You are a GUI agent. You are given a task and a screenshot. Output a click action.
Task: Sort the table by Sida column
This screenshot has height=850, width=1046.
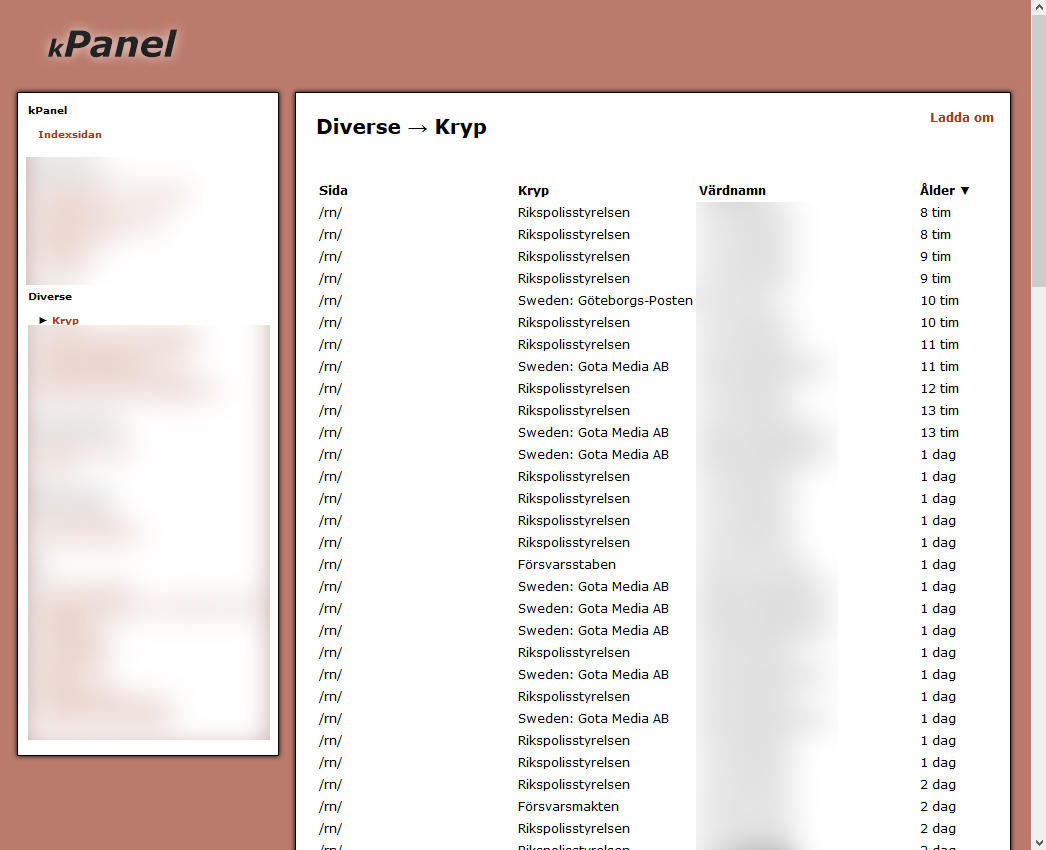pyautogui.click(x=333, y=191)
